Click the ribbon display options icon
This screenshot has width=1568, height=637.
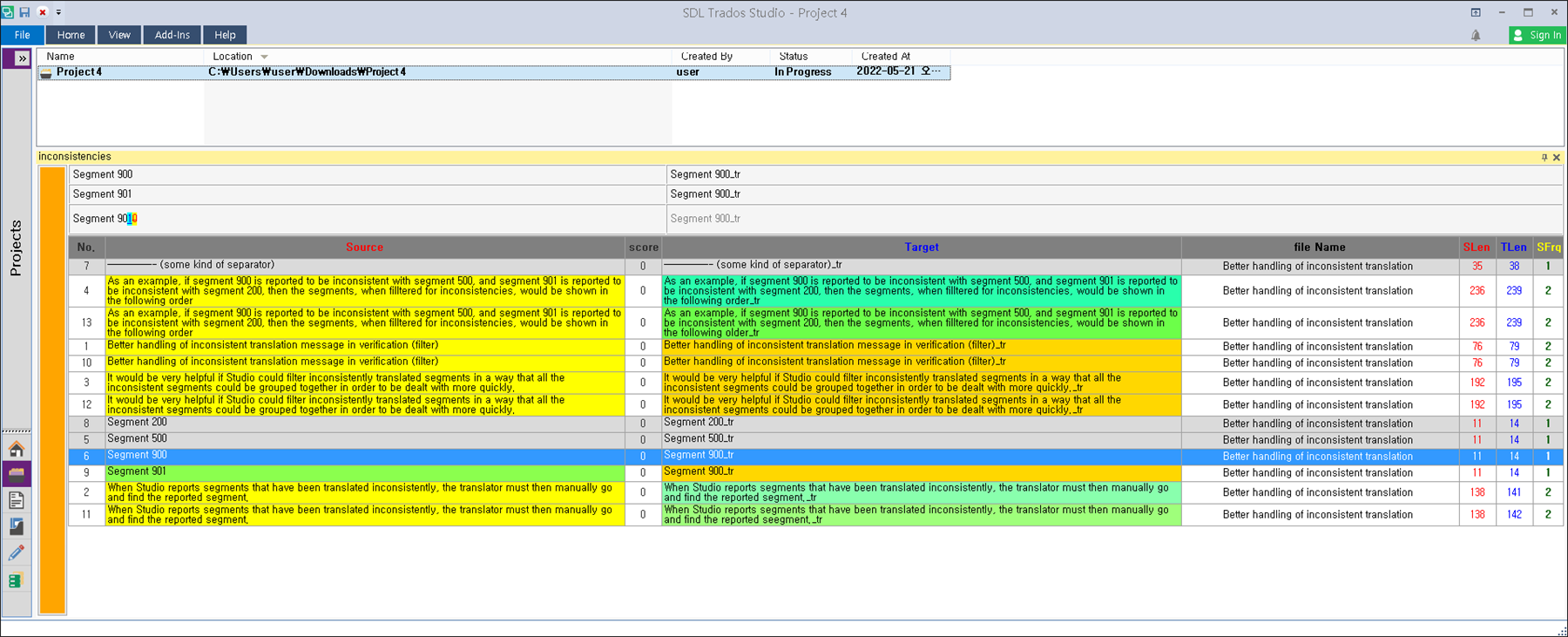[x=1476, y=12]
